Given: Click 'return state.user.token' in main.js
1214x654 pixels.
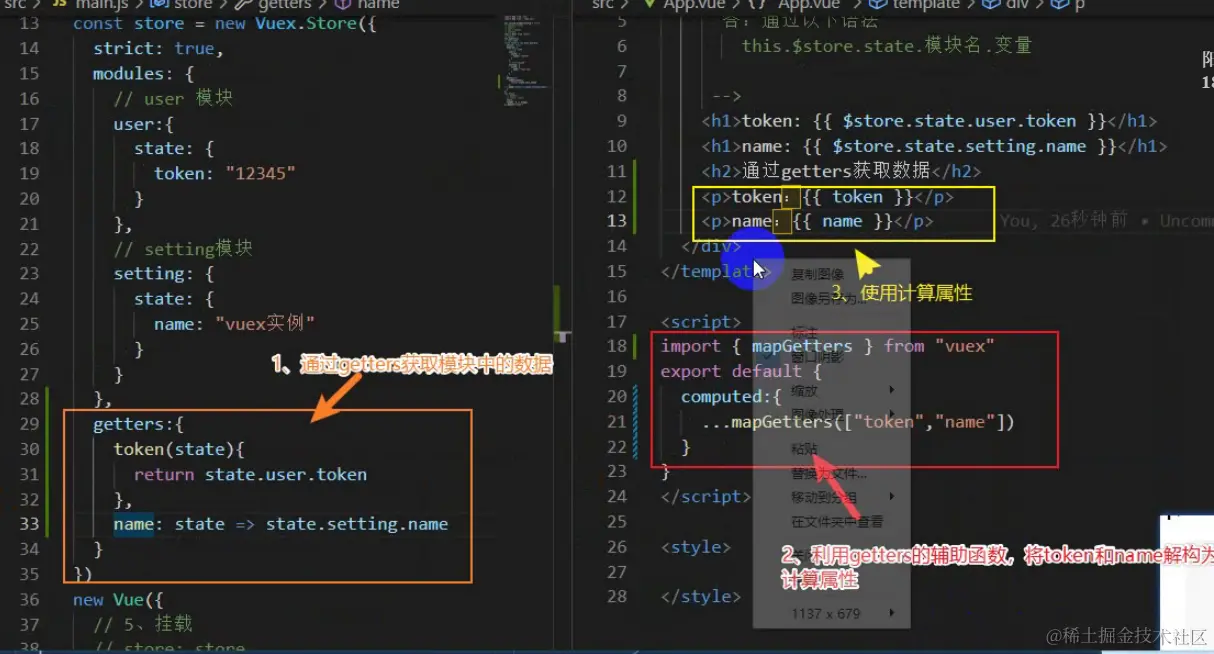Looking at the screenshot, I should point(250,474).
